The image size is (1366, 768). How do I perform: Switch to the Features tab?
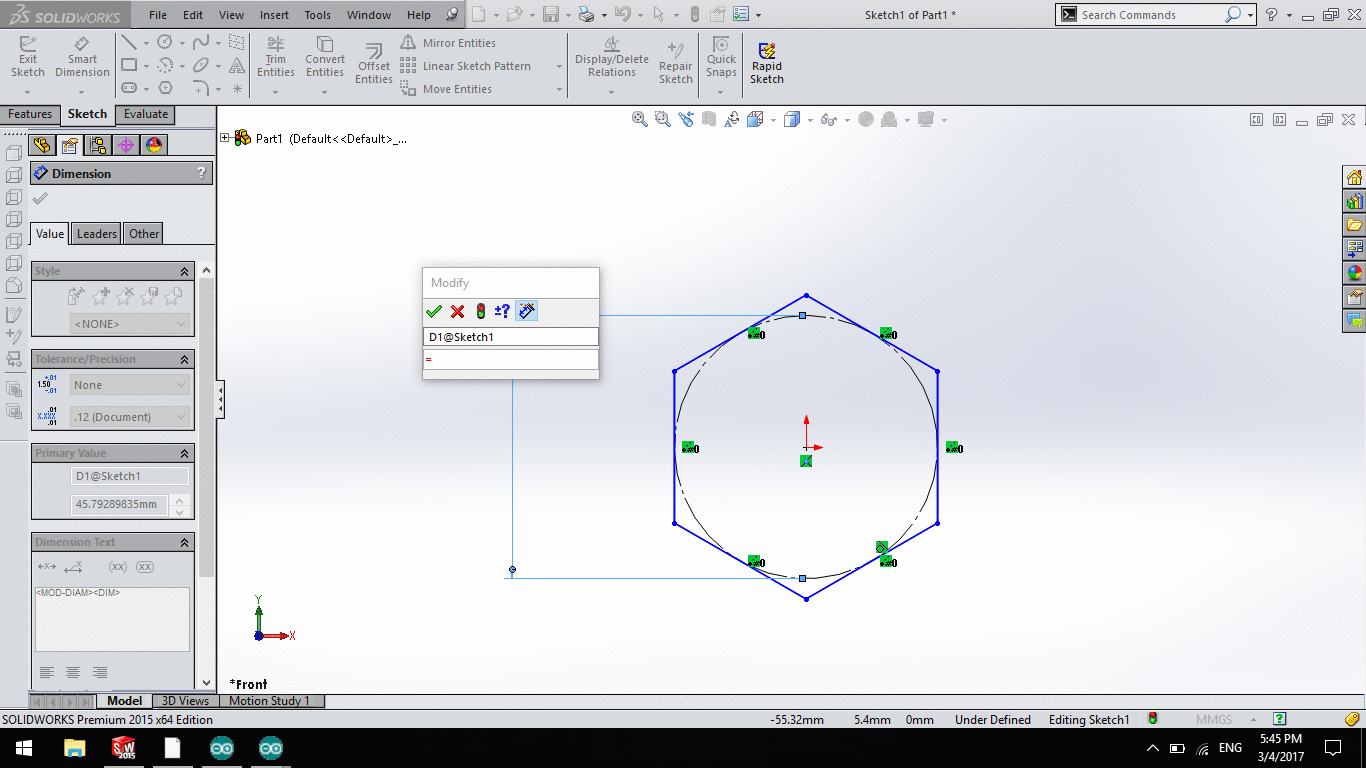[x=30, y=114]
